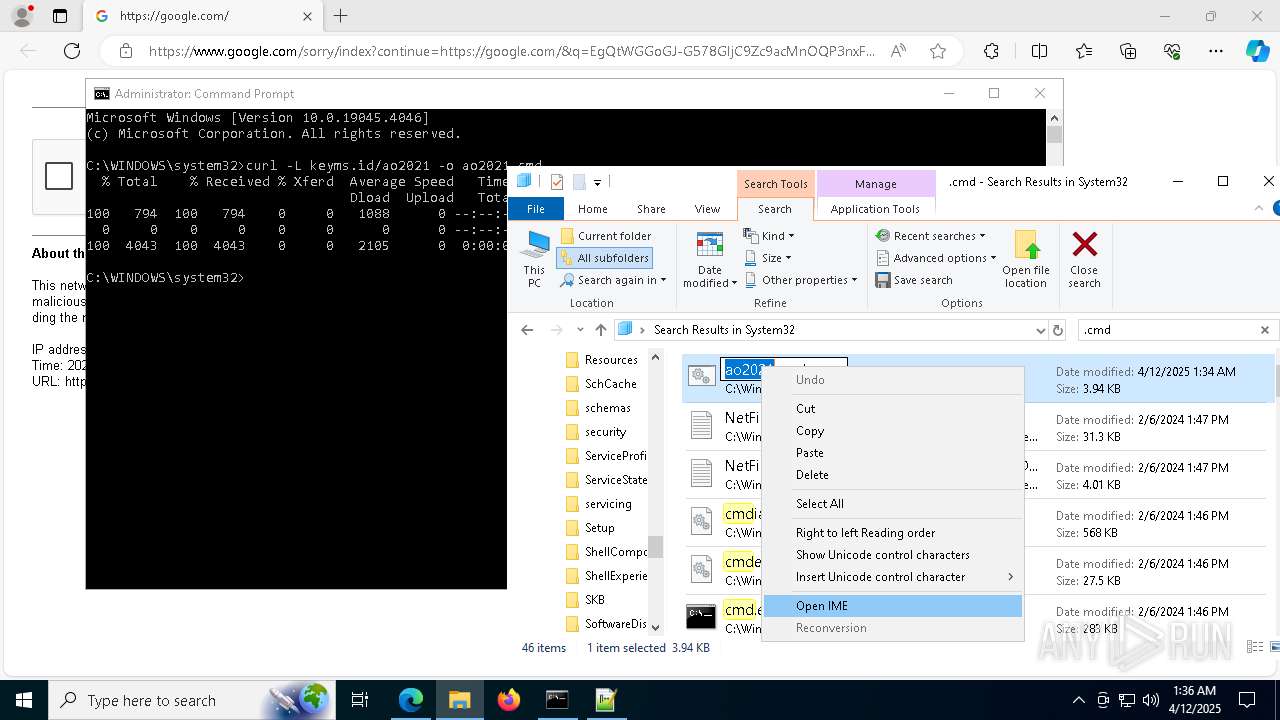Screen dimensions: 1280x720
Task: Click cmd.exe black console icon
Action: click(x=701, y=617)
